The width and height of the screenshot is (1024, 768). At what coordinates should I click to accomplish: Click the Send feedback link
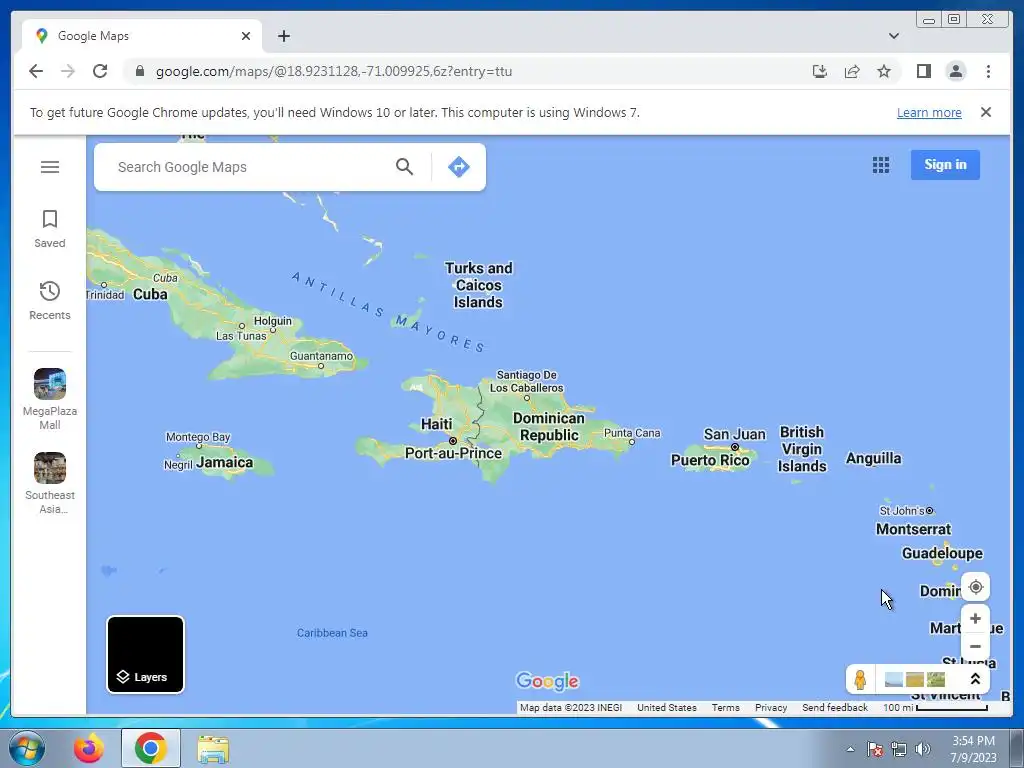835,707
